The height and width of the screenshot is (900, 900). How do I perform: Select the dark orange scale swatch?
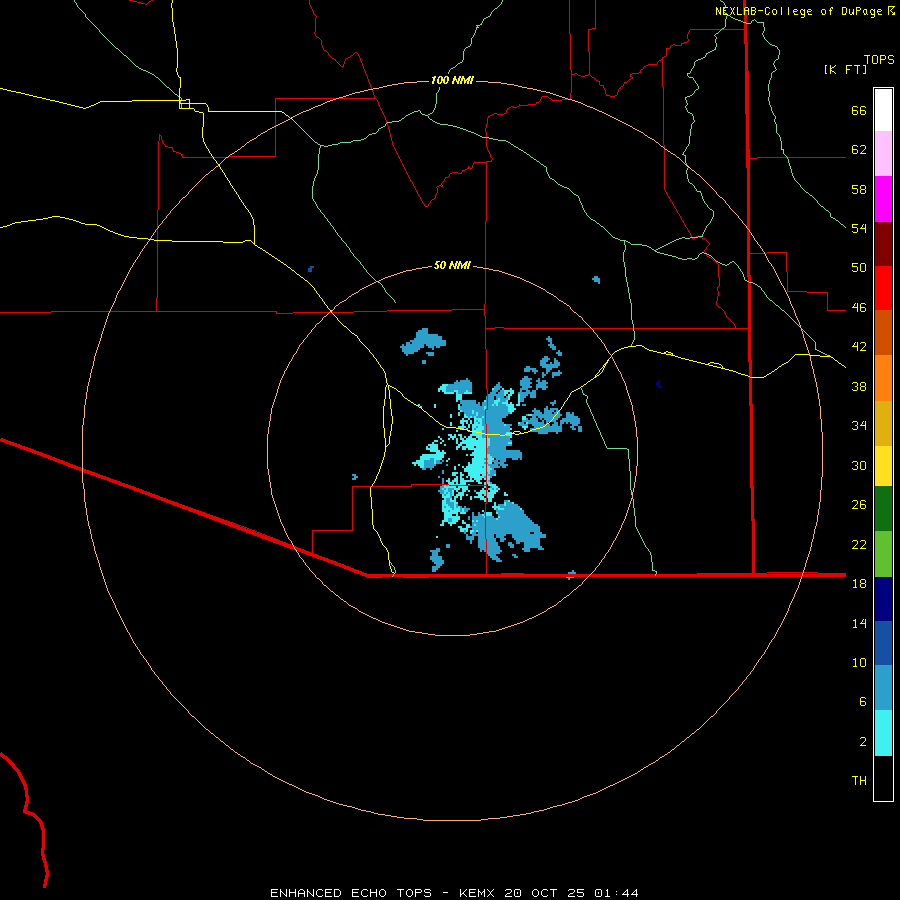point(883,332)
